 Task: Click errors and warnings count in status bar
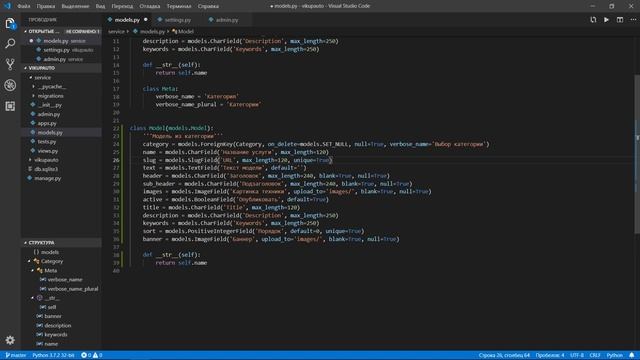point(91,355)
